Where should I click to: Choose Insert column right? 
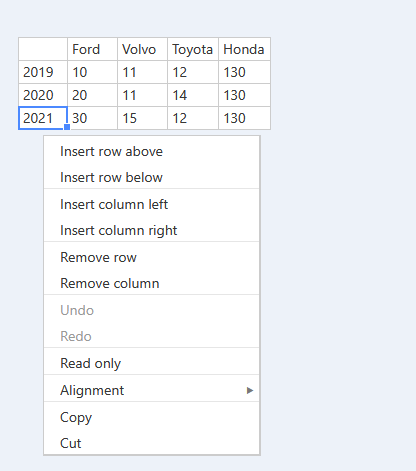click(152, 230)
